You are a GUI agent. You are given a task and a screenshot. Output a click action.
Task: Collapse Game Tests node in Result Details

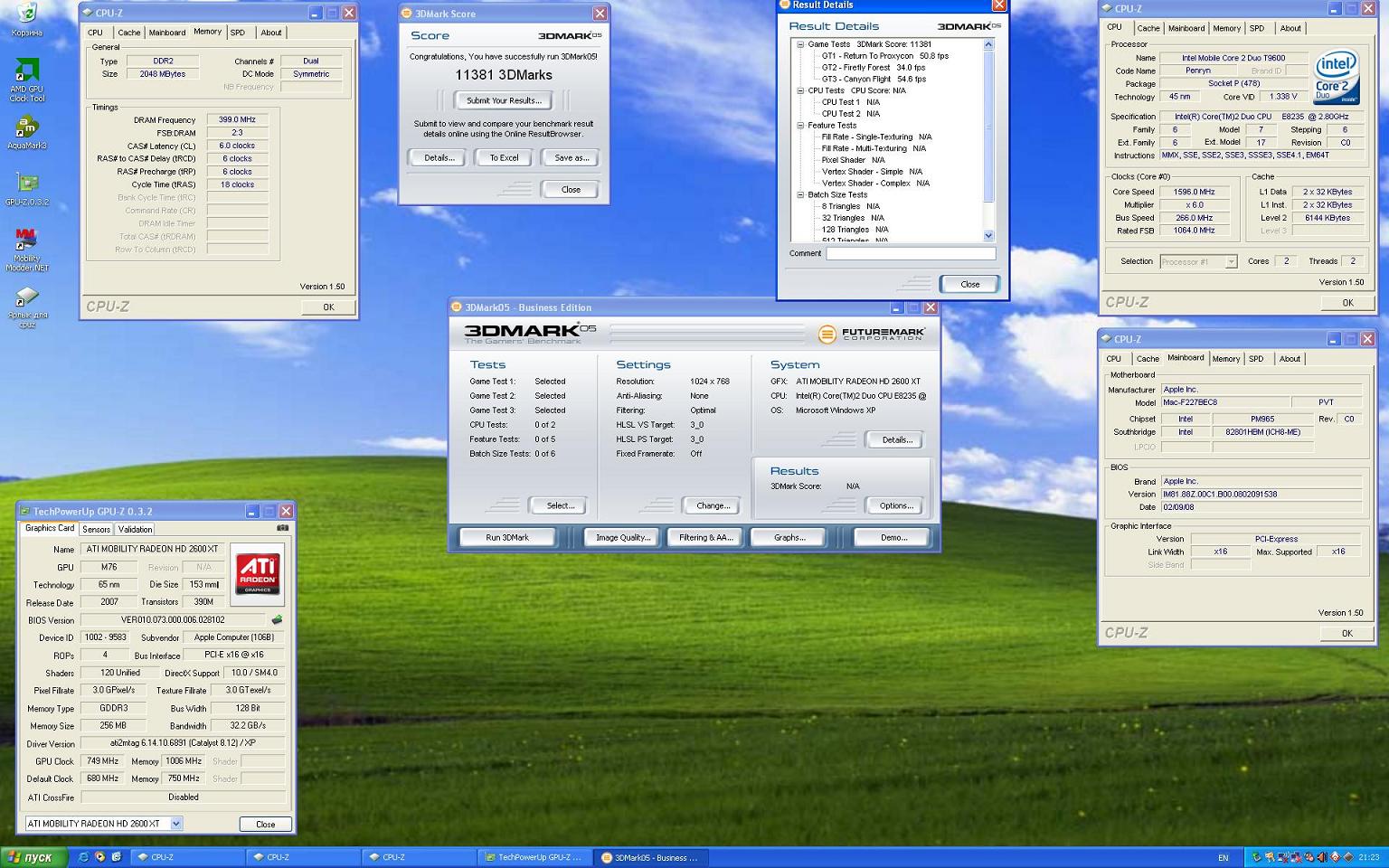point(799,44)
